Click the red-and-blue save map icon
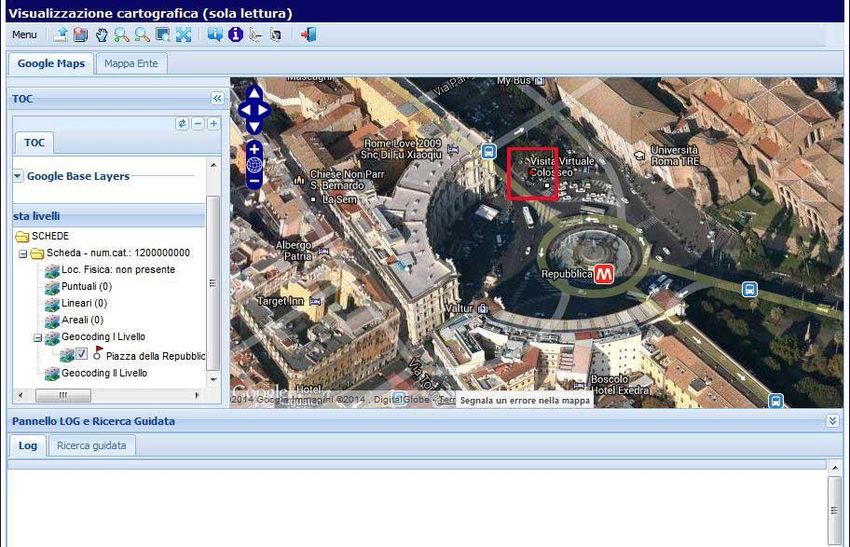 pyautogui.click(x=81, y=35)
